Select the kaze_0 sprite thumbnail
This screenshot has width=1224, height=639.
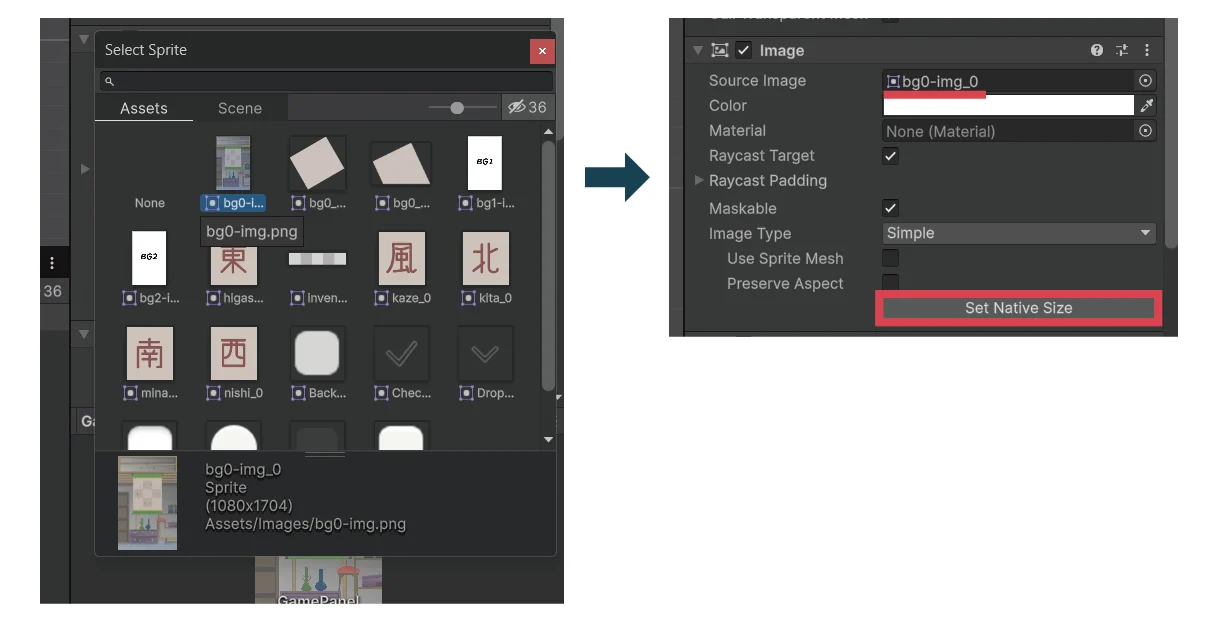point(401,259)
